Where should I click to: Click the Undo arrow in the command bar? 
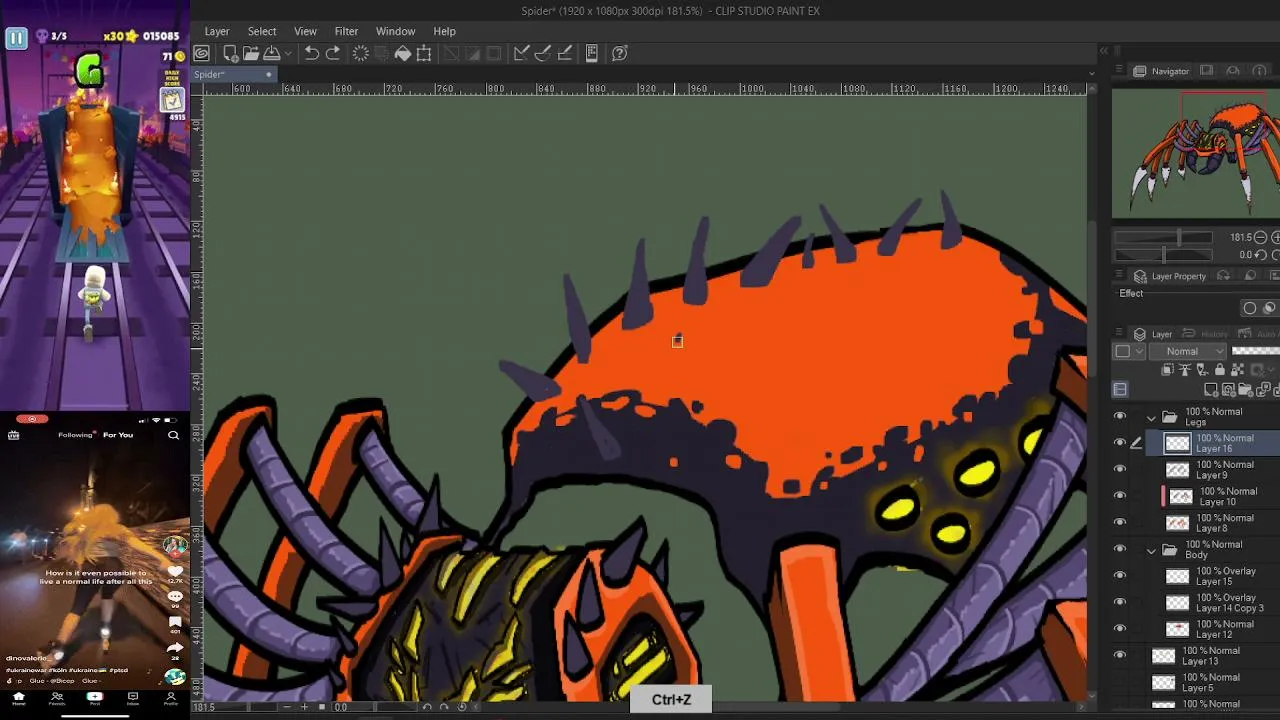(x=312, y=53)
